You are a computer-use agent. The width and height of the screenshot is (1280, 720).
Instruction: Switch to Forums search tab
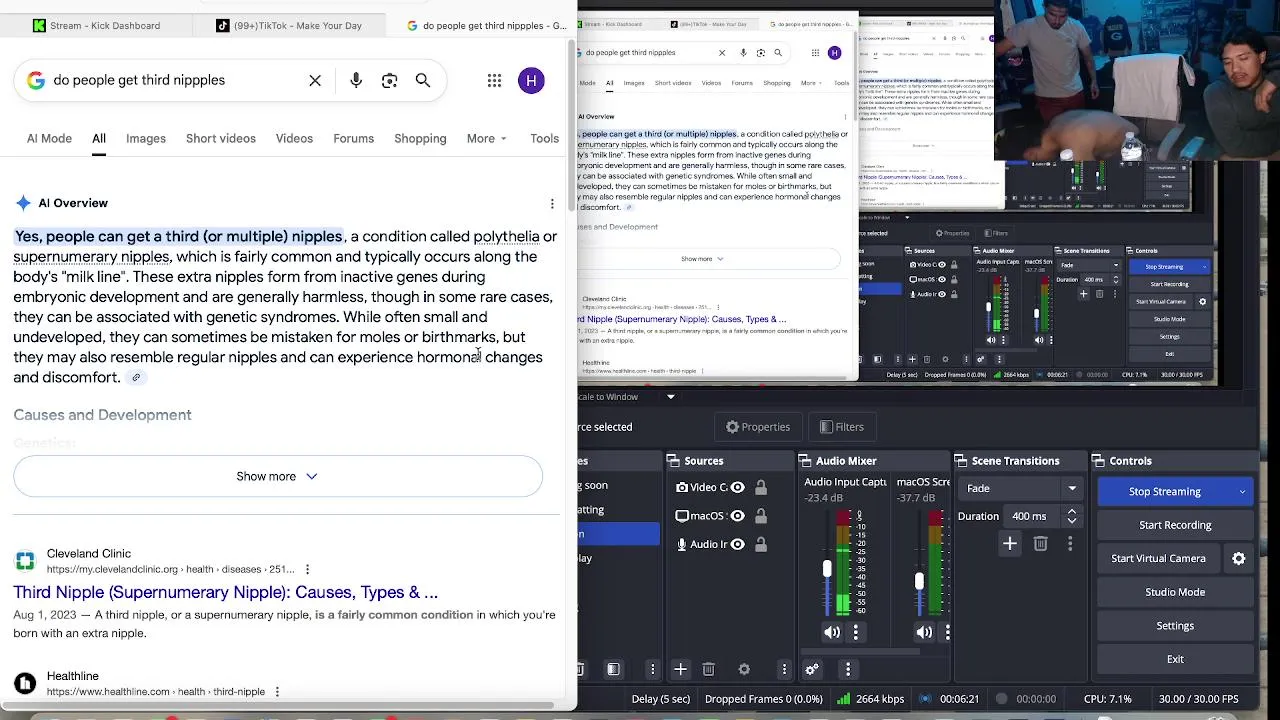pyautogui.click(x=353, y=138)
